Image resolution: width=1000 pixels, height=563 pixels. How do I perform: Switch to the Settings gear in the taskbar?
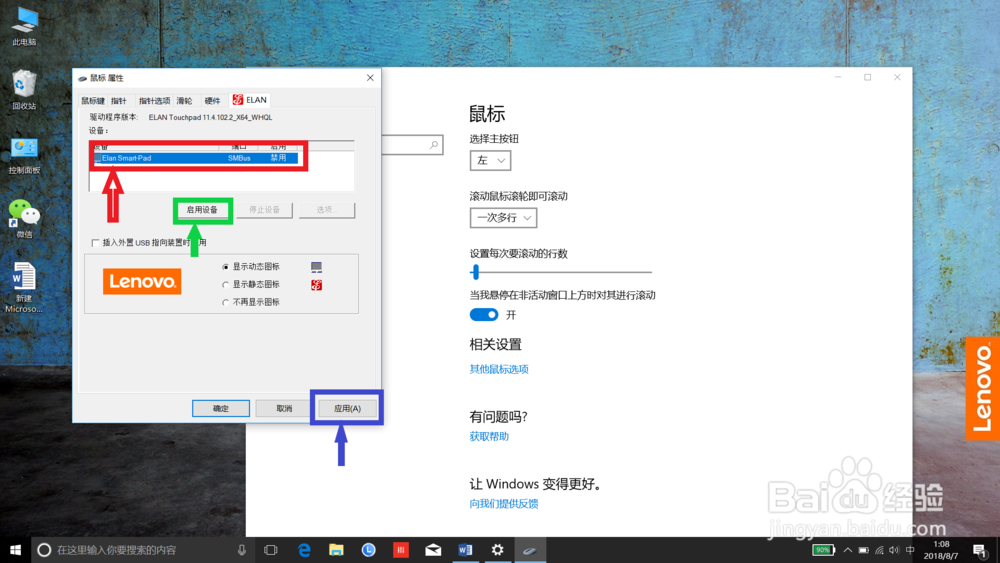point(497,550)
